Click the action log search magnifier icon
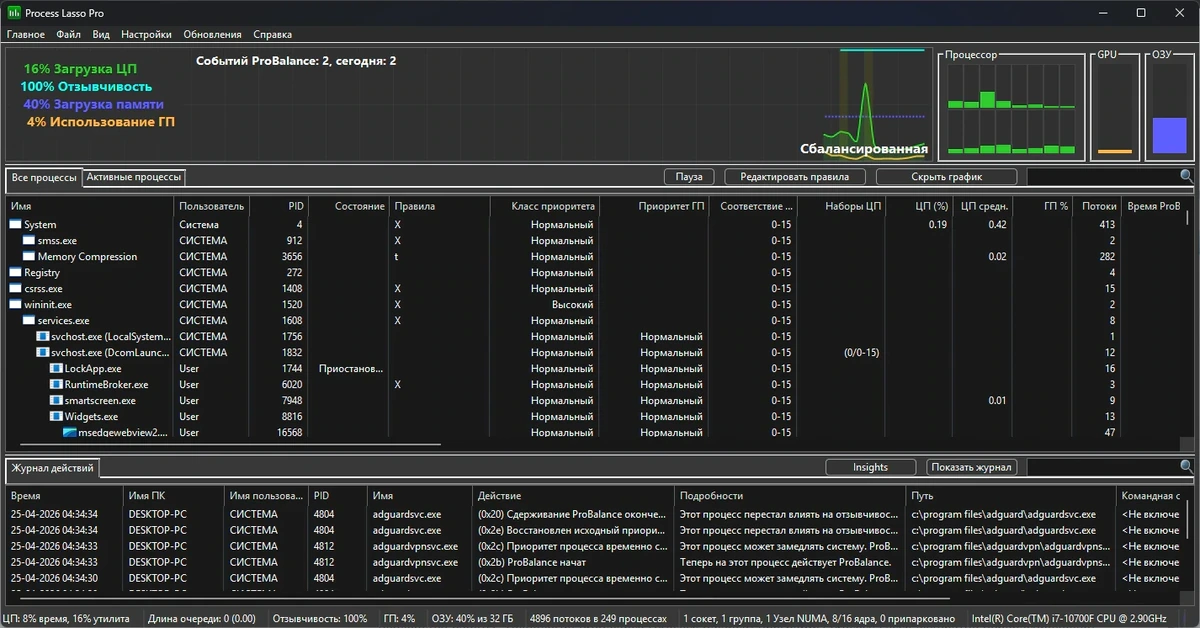This screenshot has height=628, width=1200. (1186, 467)
